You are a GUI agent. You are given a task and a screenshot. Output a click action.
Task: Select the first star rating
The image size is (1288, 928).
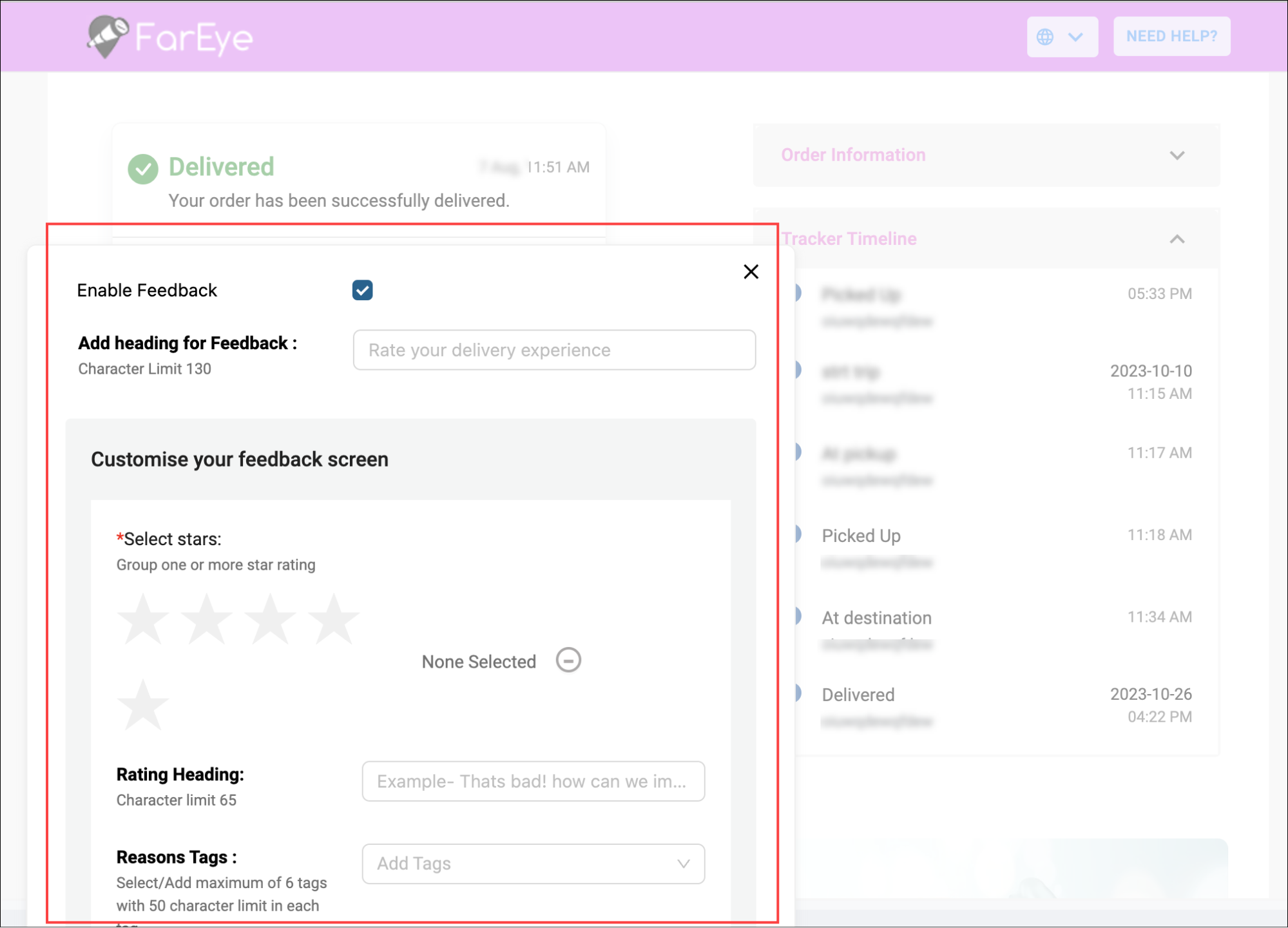click(143, 620)
